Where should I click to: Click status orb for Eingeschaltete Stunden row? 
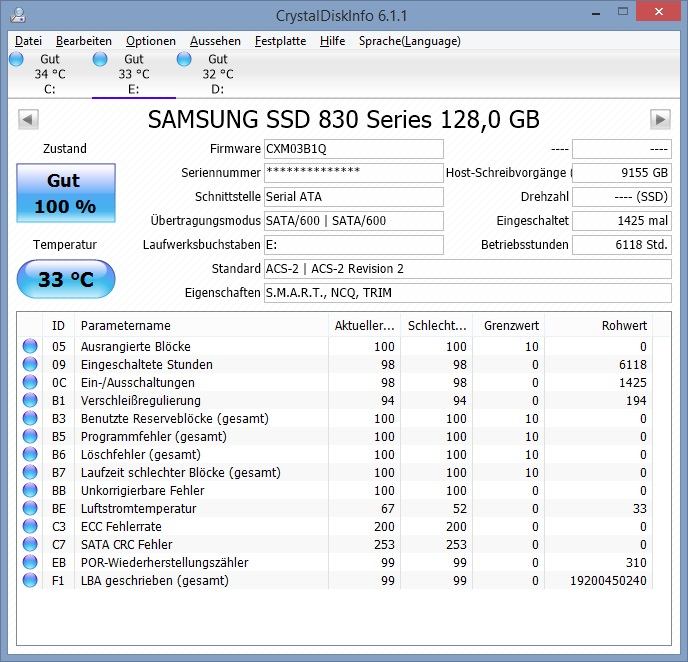point(30,364)
